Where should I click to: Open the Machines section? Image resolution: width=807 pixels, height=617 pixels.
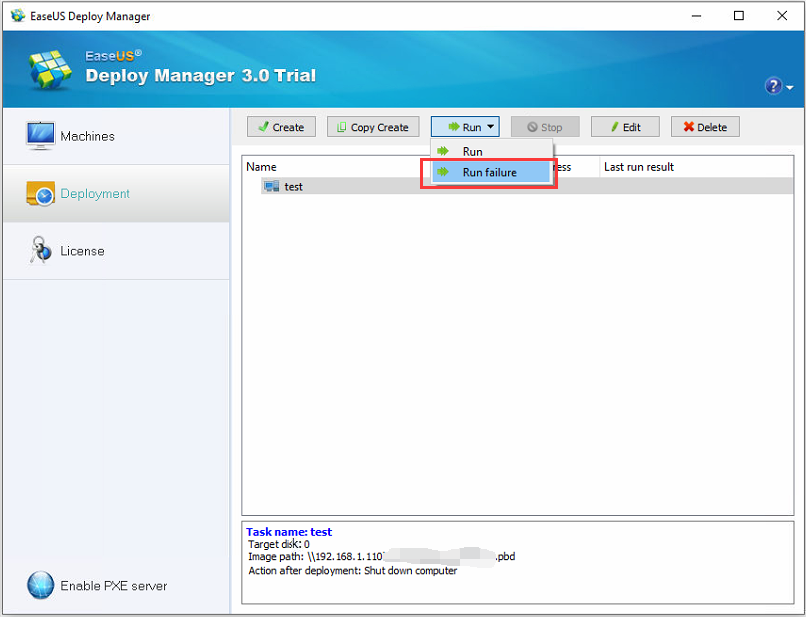[116, 136]
